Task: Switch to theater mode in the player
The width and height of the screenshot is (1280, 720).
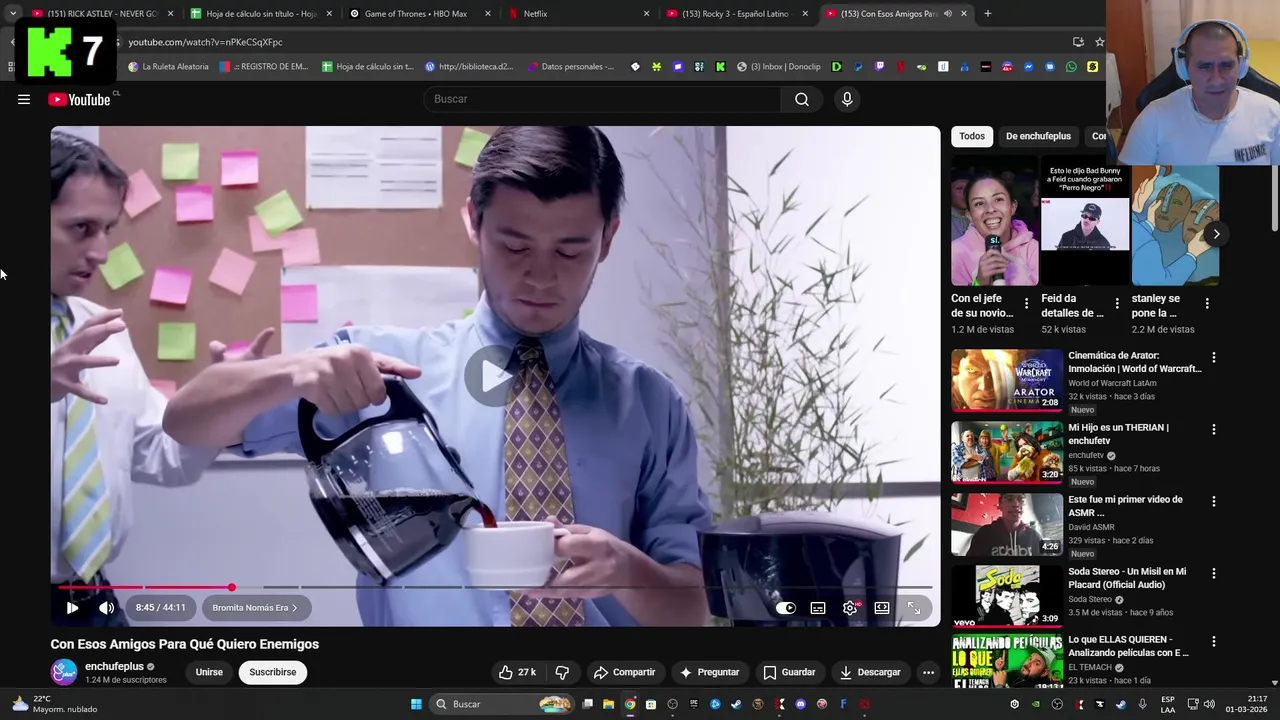Action: coord(882,608)
